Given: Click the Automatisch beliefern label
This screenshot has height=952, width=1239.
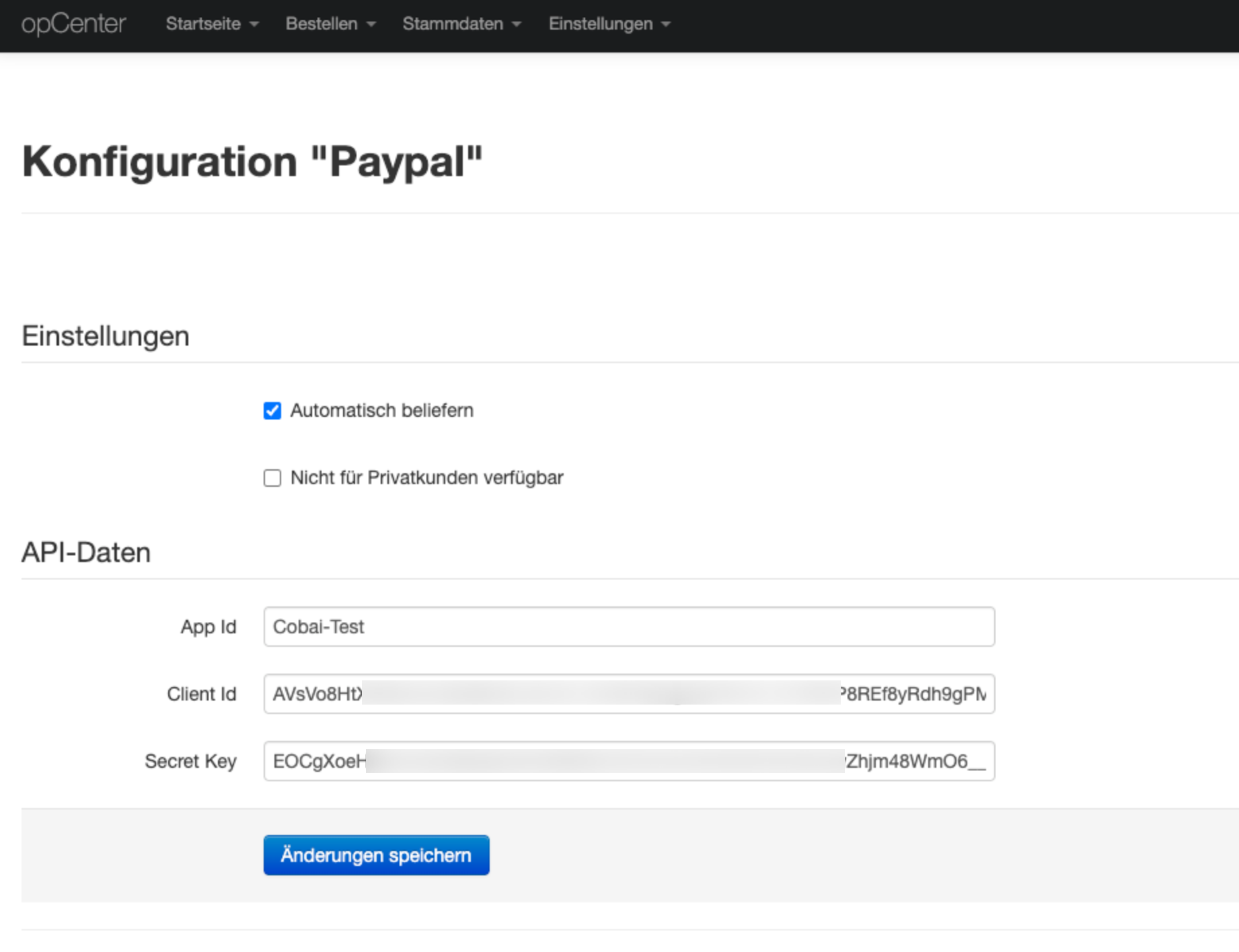Looking at the screenshot, I should pyautogui.click(x=381, y=410).
